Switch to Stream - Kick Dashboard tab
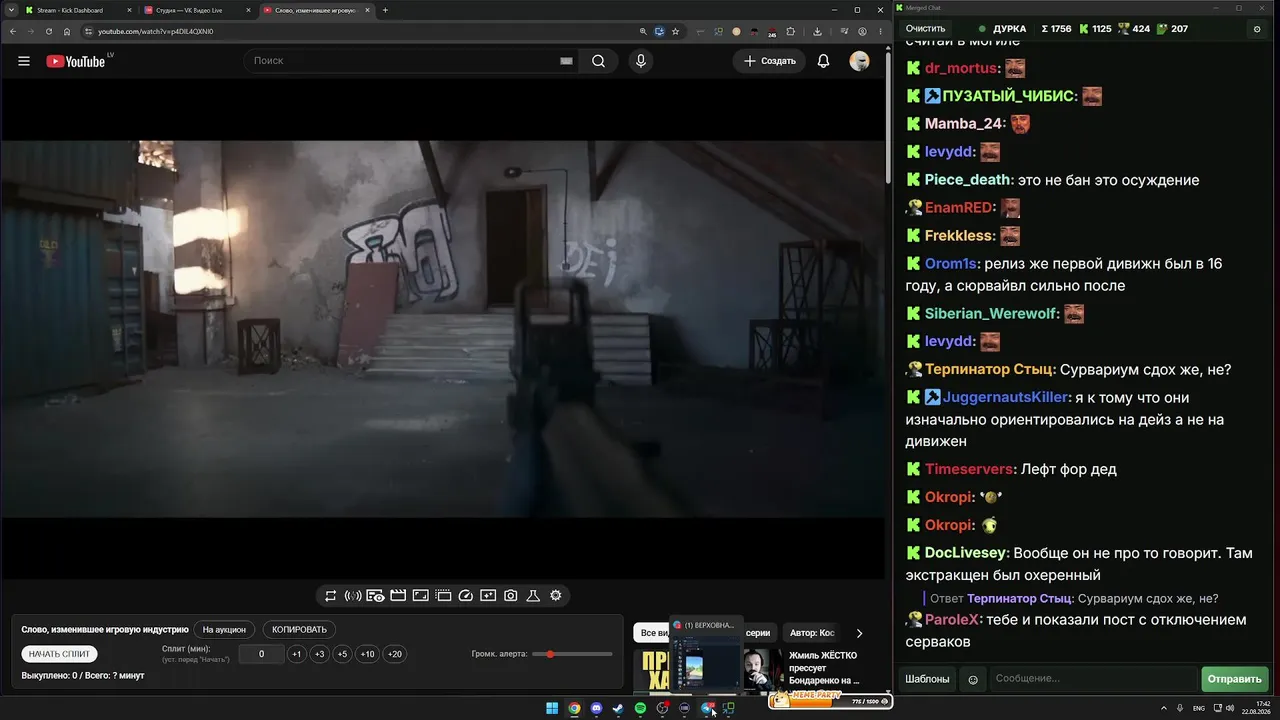1280x720 pixels. (78, 10)
